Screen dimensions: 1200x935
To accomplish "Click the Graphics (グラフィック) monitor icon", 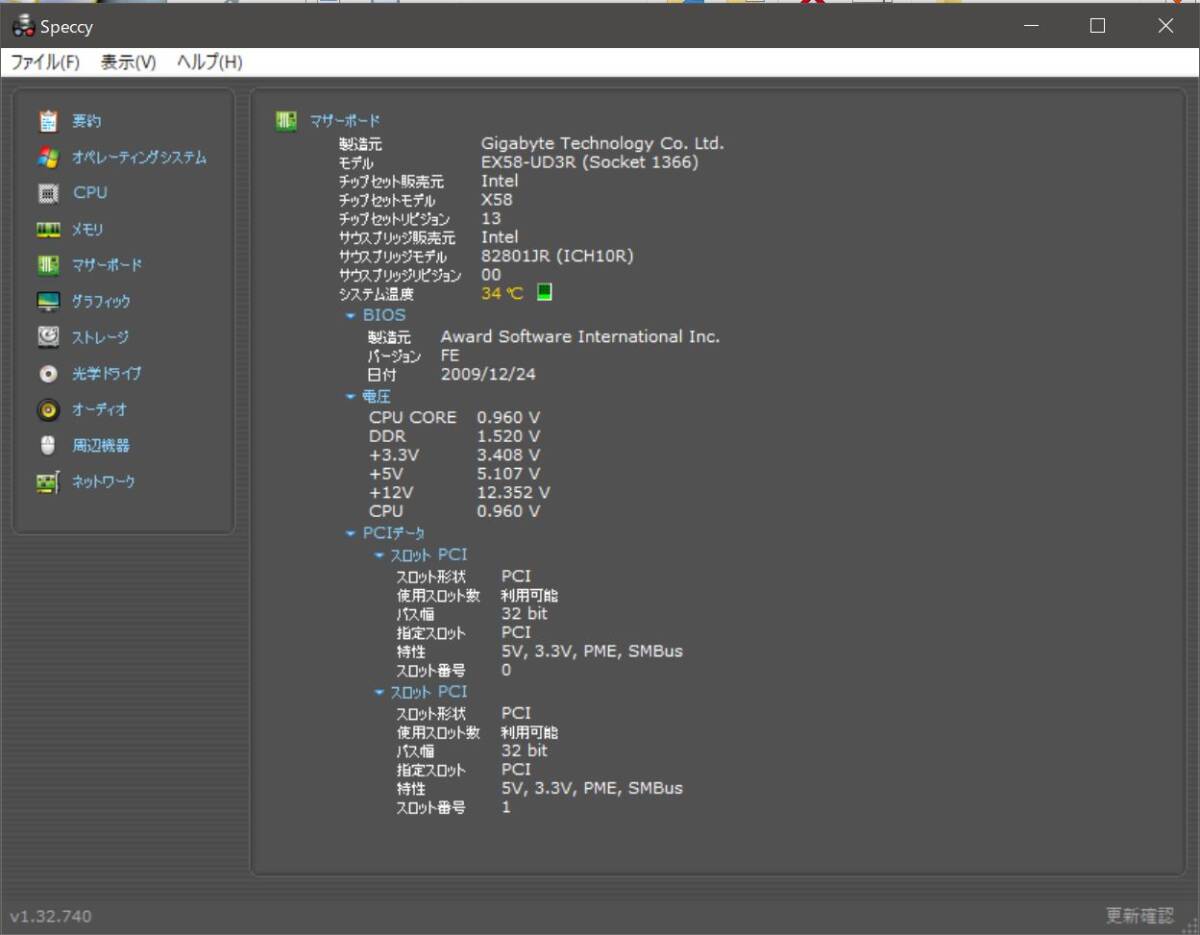I will pyautogui.click(x=48, y=301).
